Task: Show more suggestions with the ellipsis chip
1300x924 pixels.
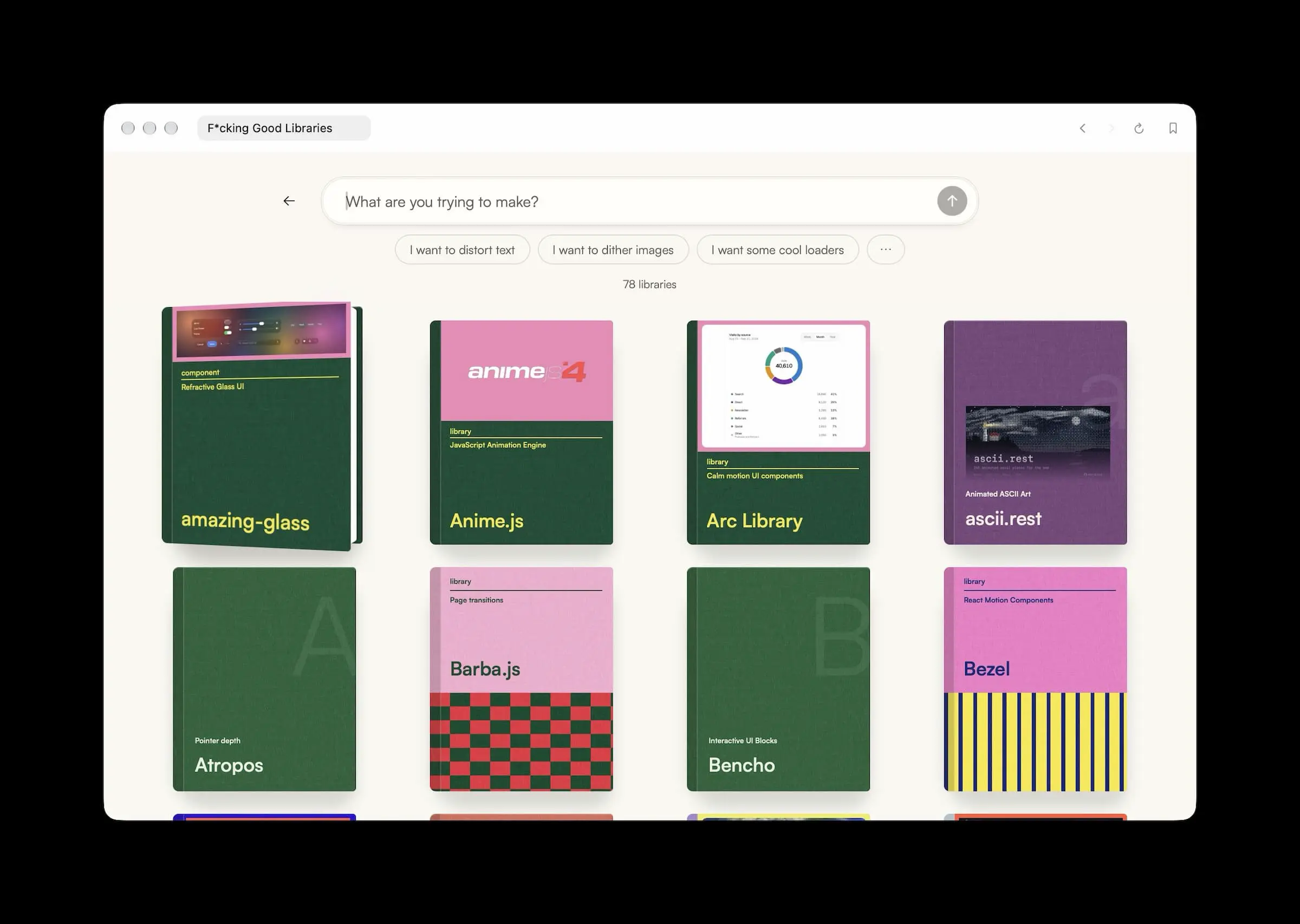Action: [886, 249]
